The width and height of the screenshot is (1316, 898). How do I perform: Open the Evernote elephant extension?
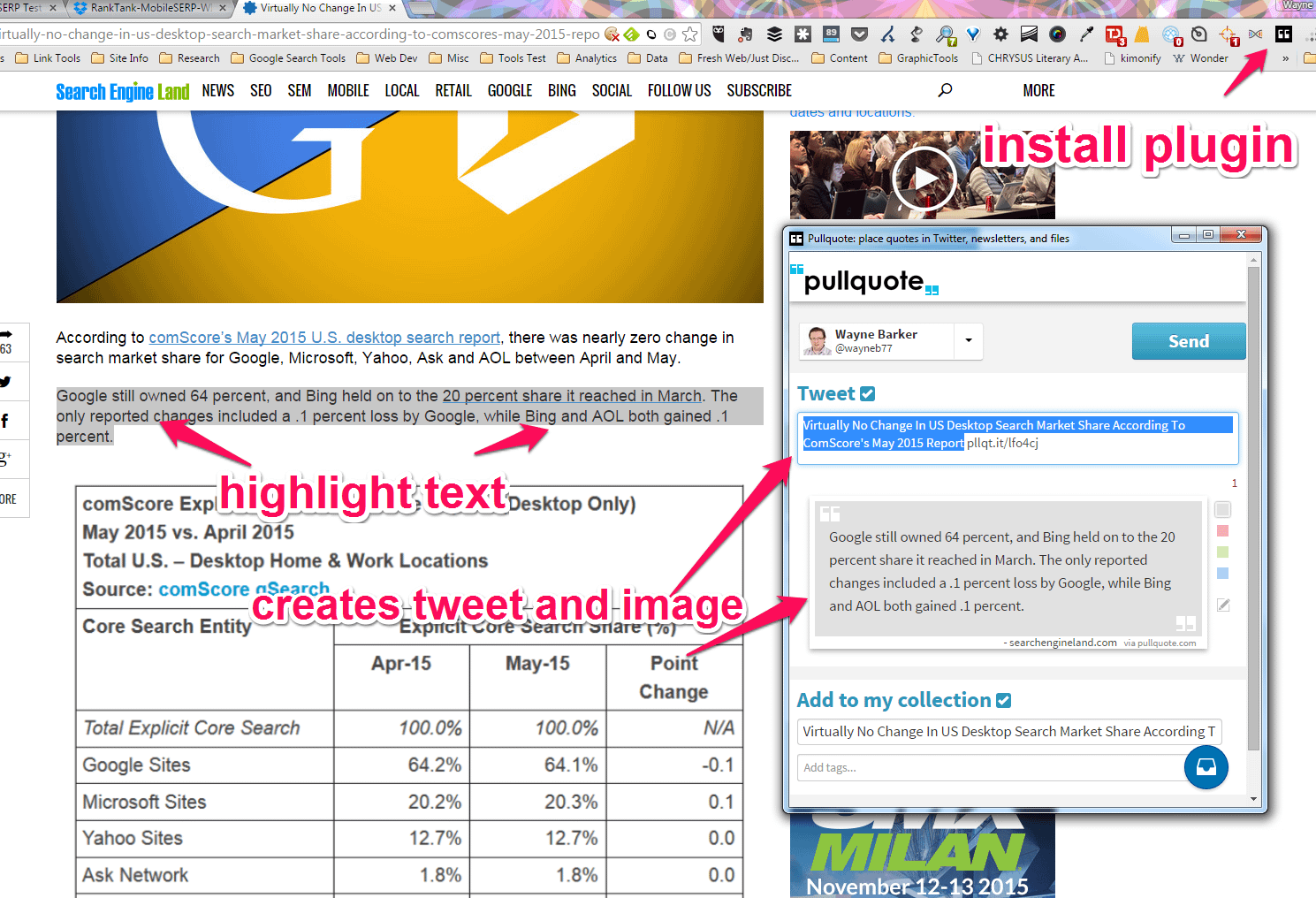click(745, 34)
